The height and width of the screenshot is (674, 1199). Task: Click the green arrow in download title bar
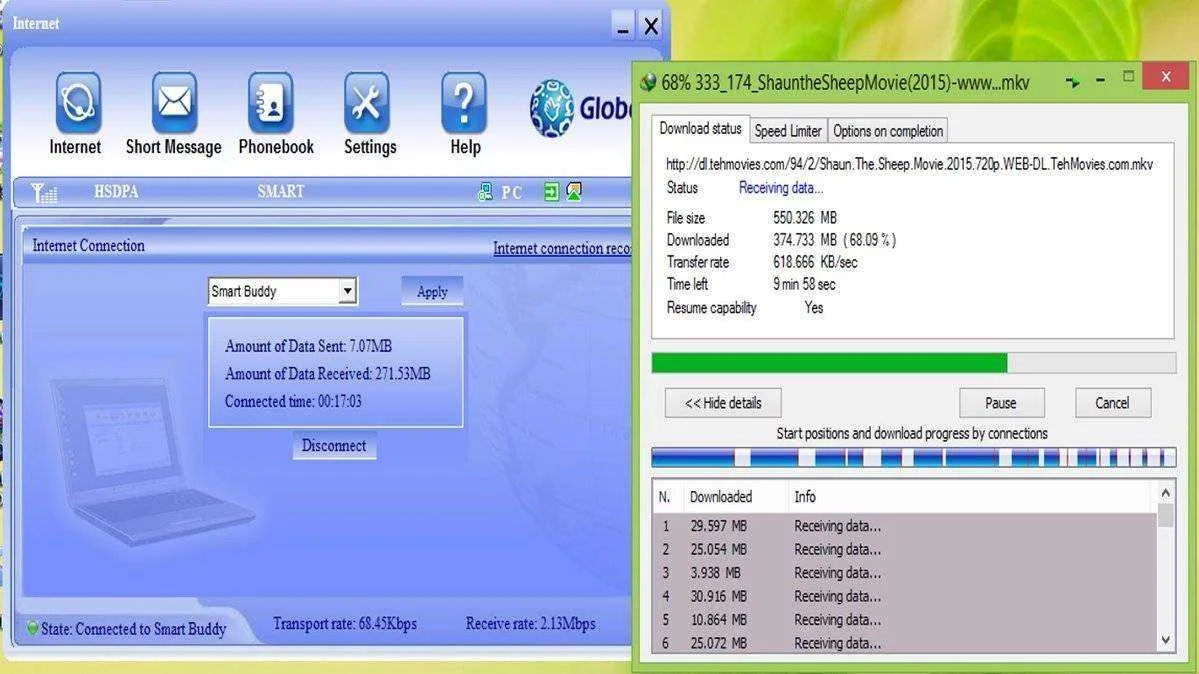pyautogui.click(x=1073, y=81)
